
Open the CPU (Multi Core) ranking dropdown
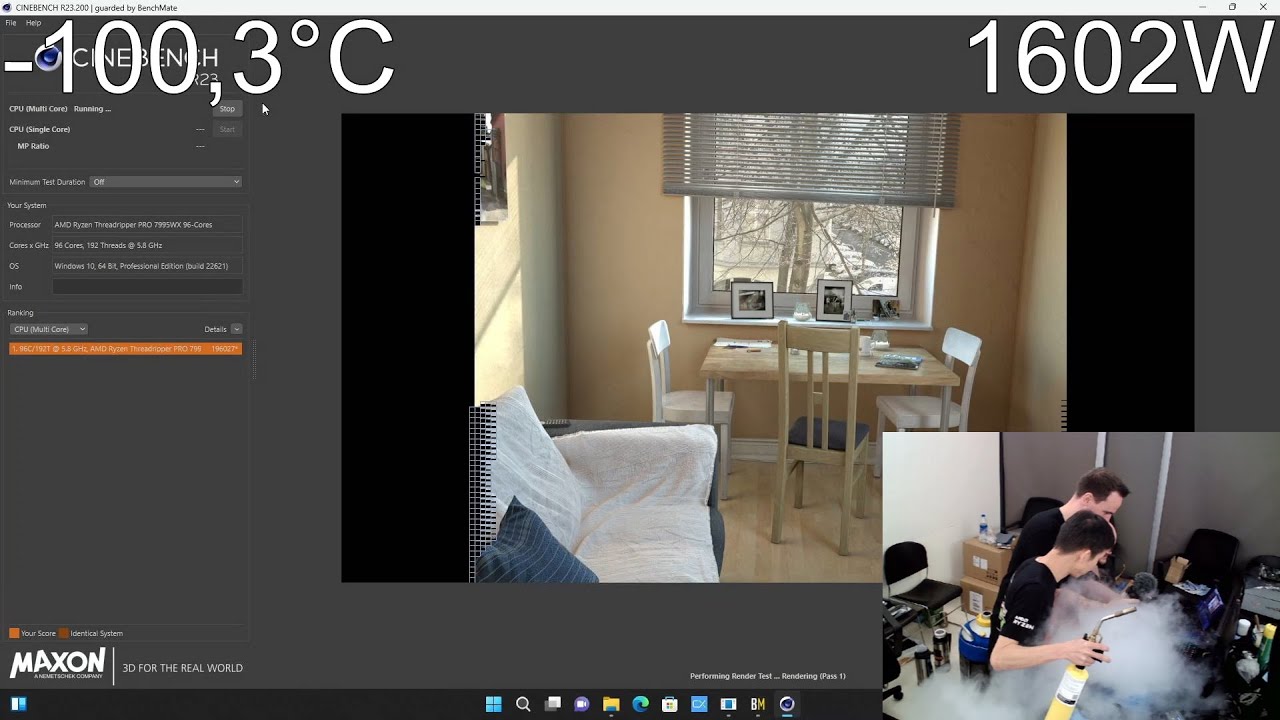(x=49, y=329)
